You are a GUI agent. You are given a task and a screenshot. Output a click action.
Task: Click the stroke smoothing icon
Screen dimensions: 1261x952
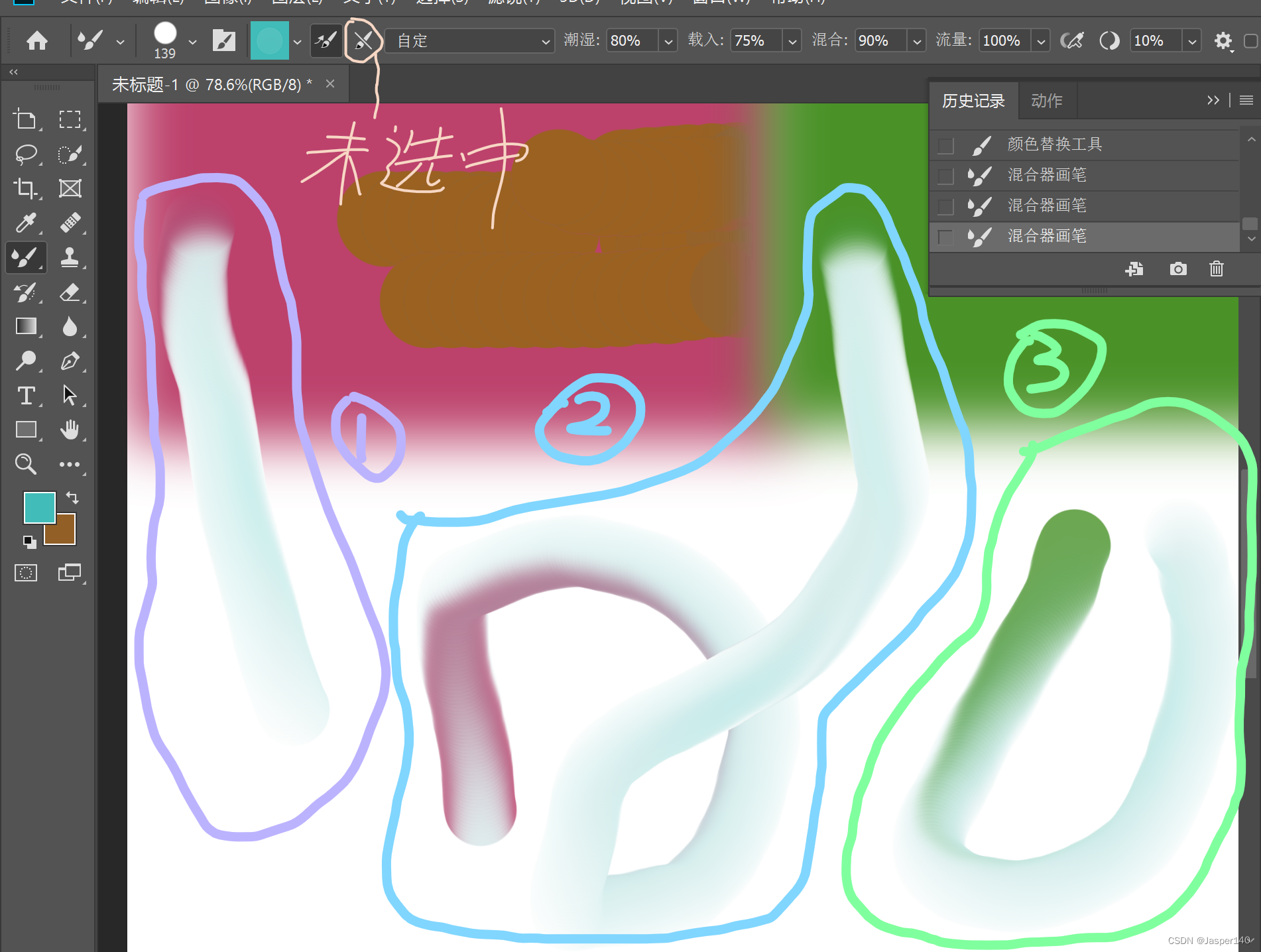pos(1109,41)
